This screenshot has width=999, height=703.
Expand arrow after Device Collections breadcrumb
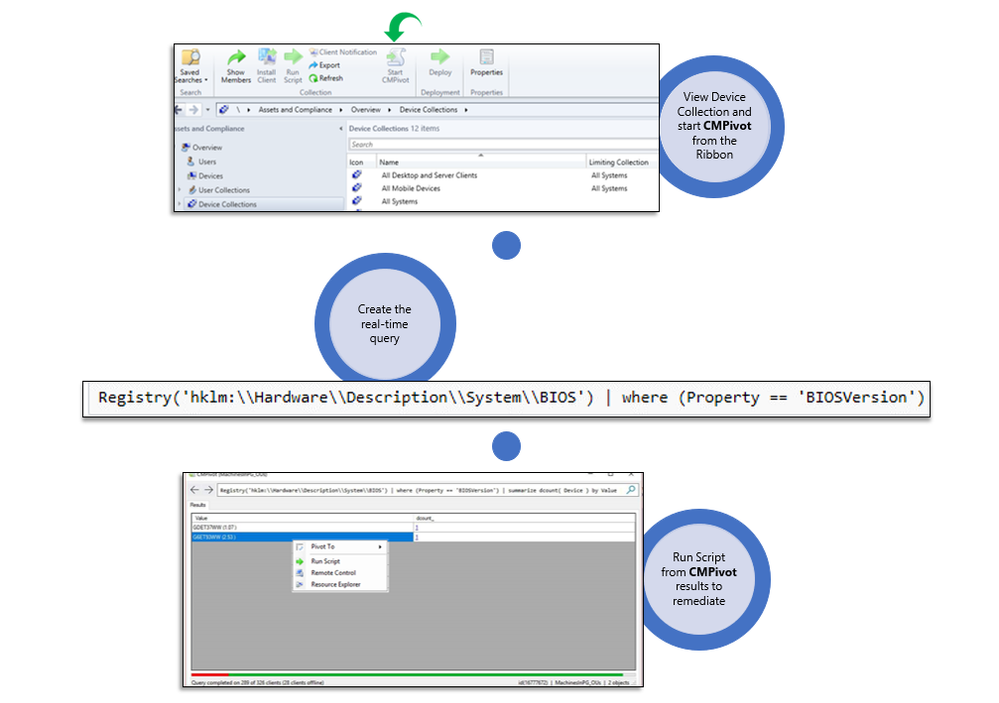coord(466,110)
